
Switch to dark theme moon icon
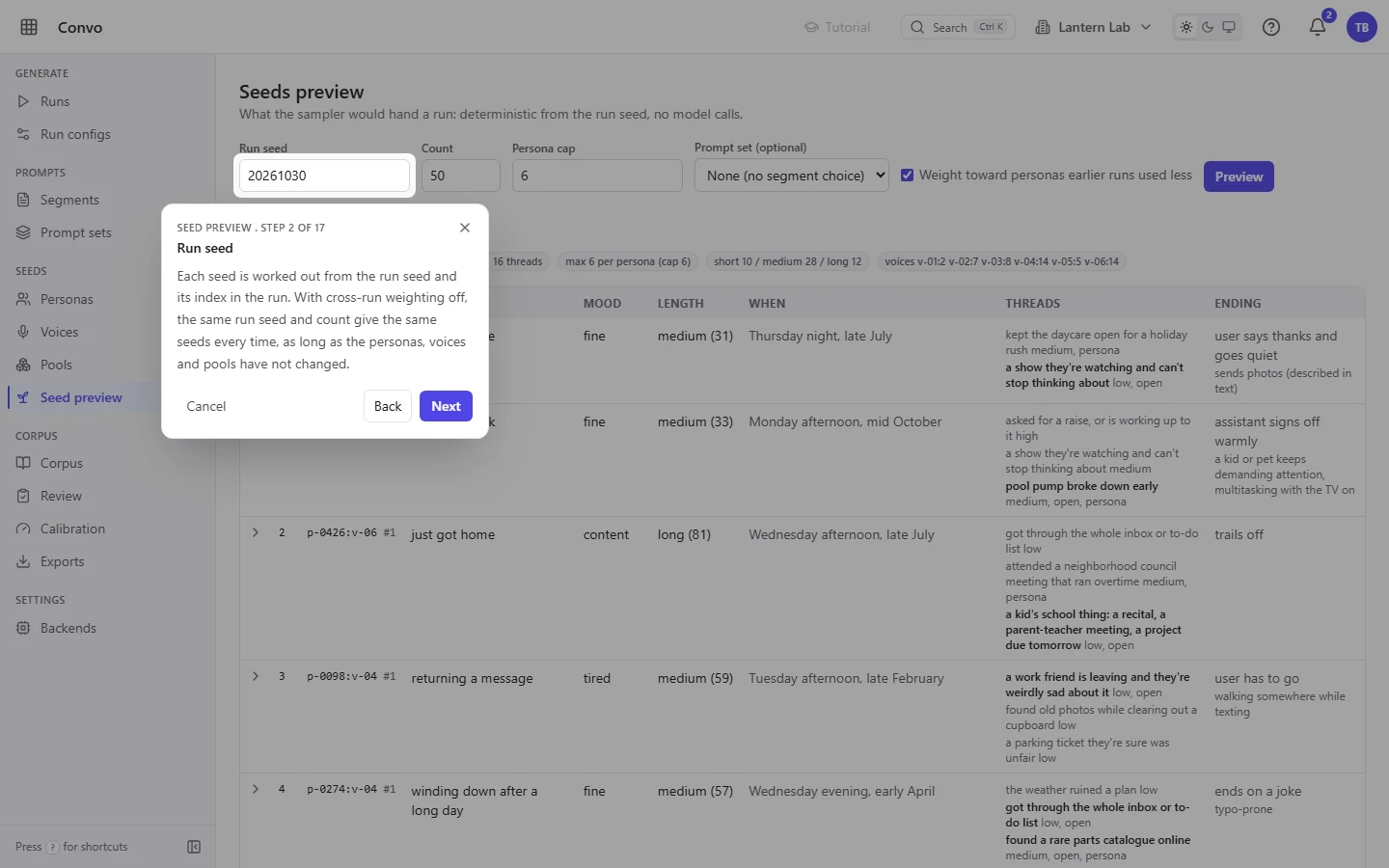coord(1208,27)
